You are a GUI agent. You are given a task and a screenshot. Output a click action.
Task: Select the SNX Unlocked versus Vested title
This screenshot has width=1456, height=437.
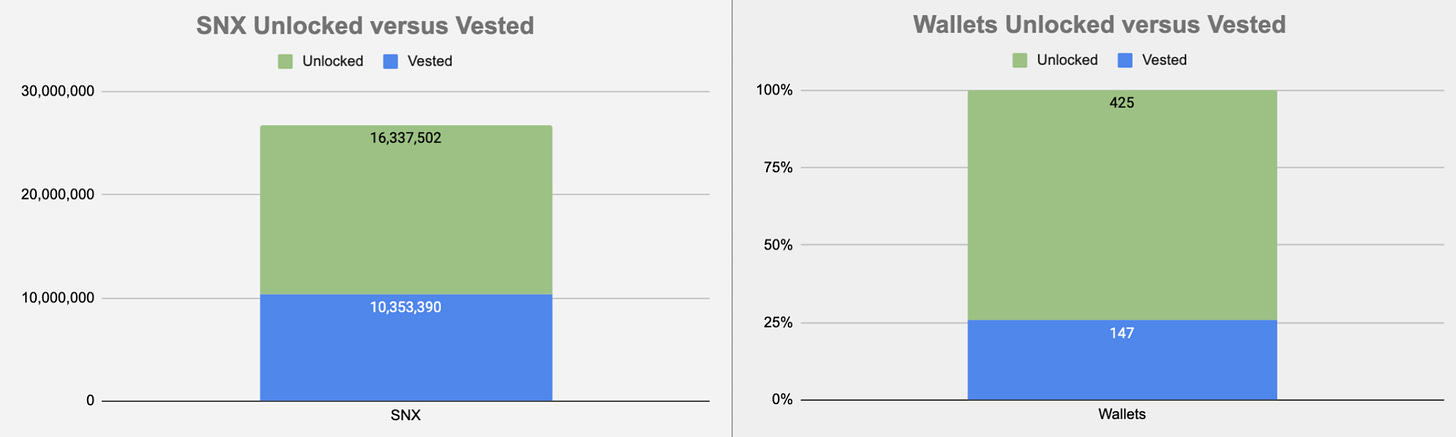pyautogui.click(x=406, y=26)
